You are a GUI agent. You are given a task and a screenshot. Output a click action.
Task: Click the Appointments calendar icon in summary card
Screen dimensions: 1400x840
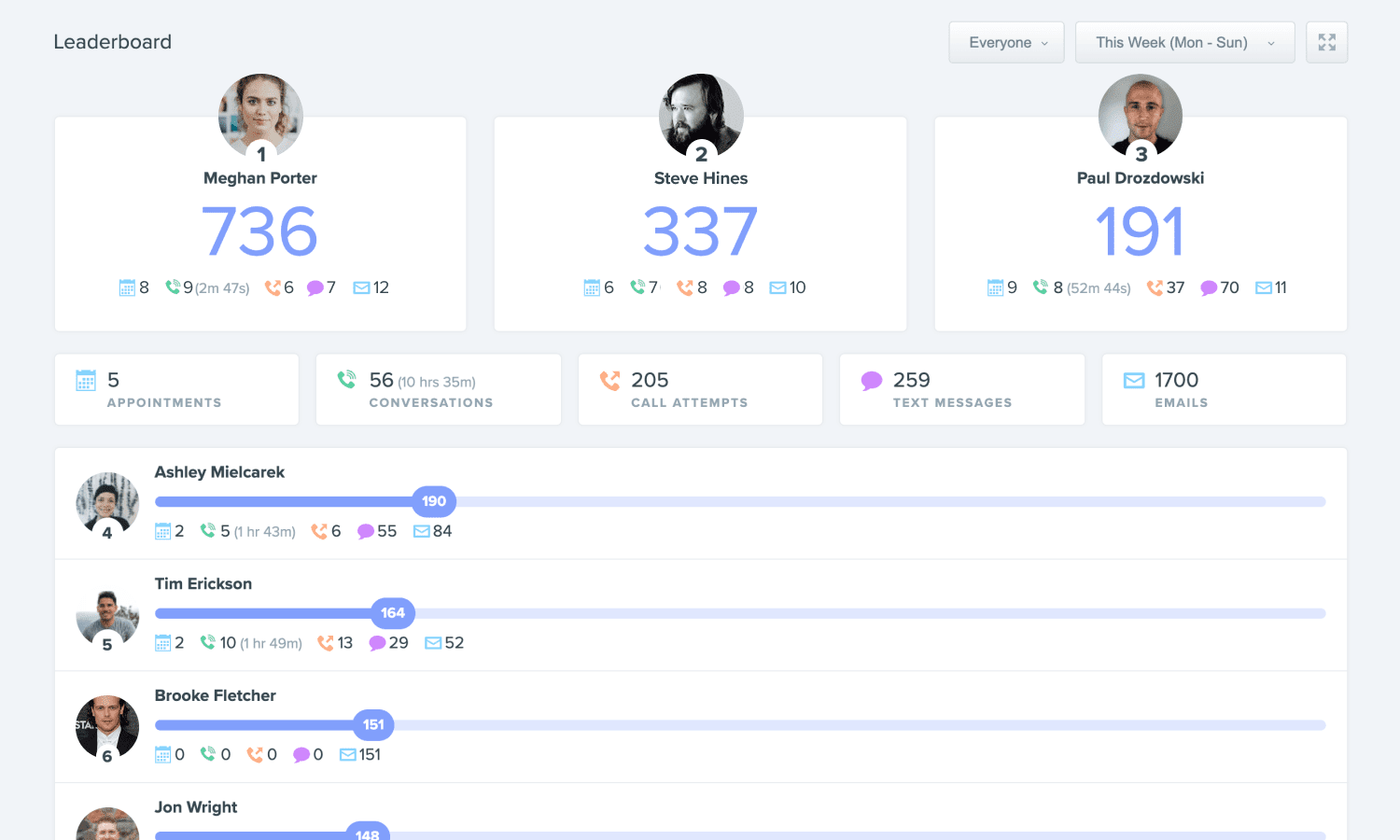(x=86, y=380)
